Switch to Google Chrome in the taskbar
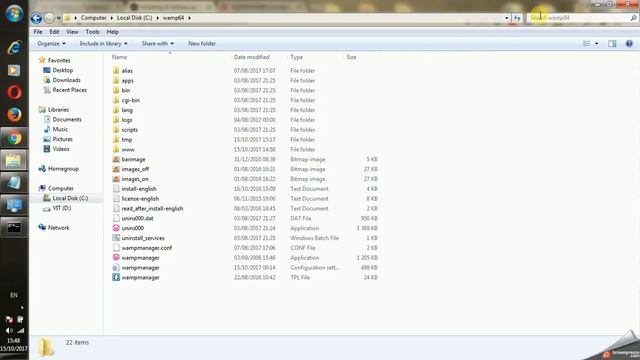This screenshot has height=360, width=640. pyautogui.click(x=14, y=138)
